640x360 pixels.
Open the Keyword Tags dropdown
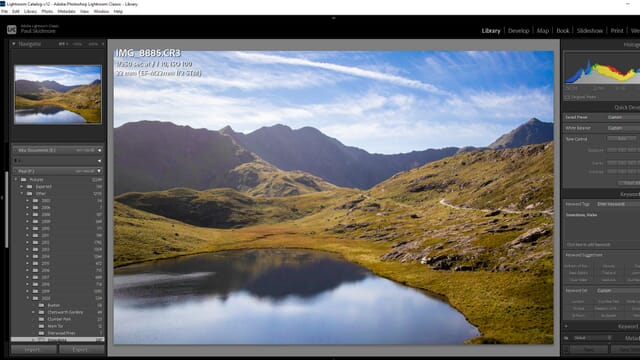click(x=617, y=204)
